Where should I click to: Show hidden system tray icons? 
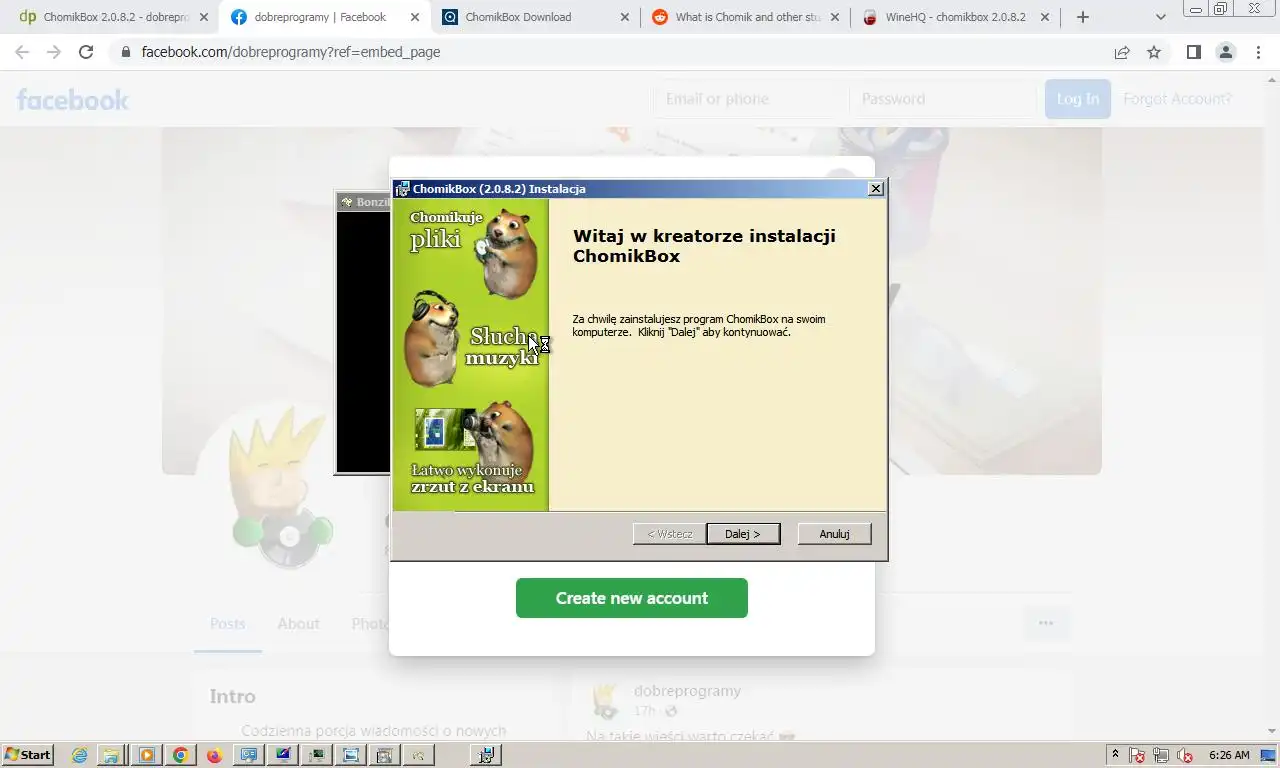click(x=1115, y=755)
